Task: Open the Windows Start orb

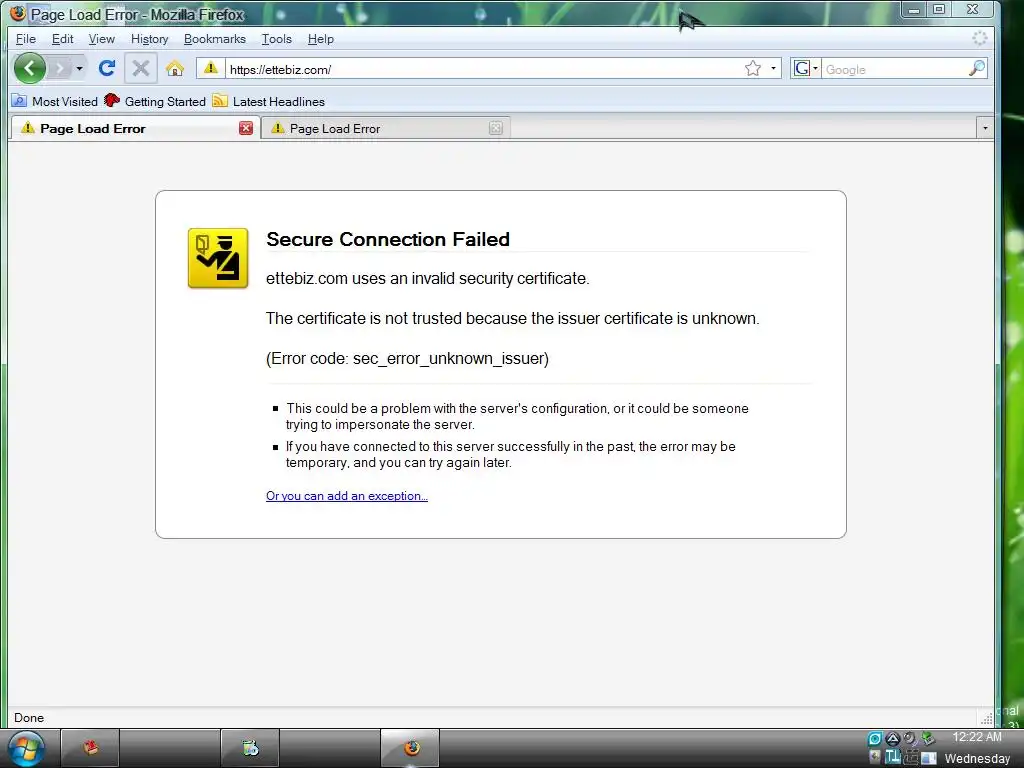Action: [x=26, y=748]
